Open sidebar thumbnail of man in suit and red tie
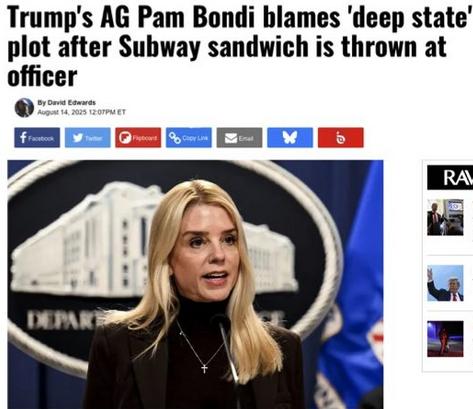The image size is (473, 409). (x=445, y=217)
